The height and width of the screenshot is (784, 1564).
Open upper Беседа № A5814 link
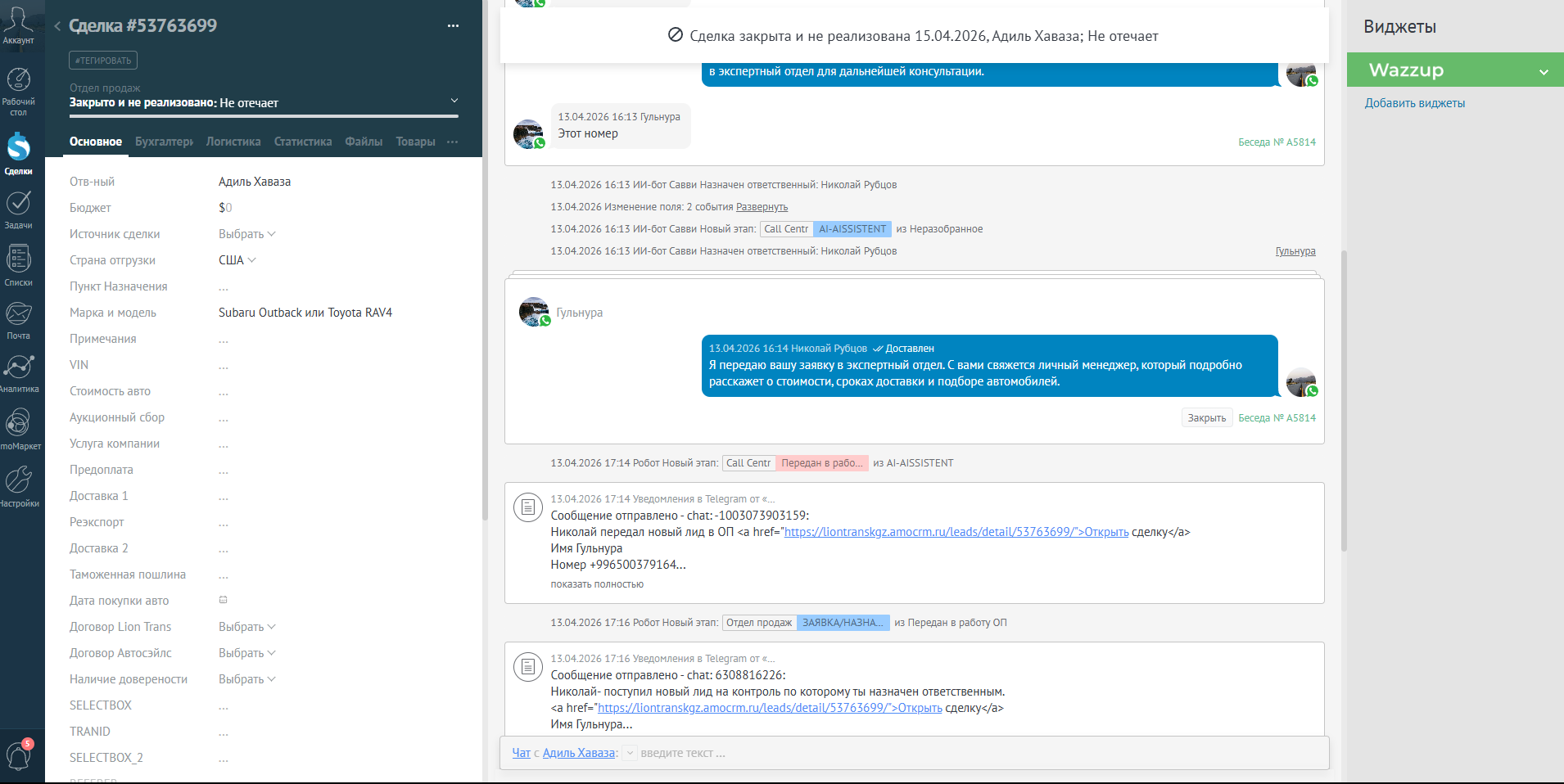[1277, 142]
